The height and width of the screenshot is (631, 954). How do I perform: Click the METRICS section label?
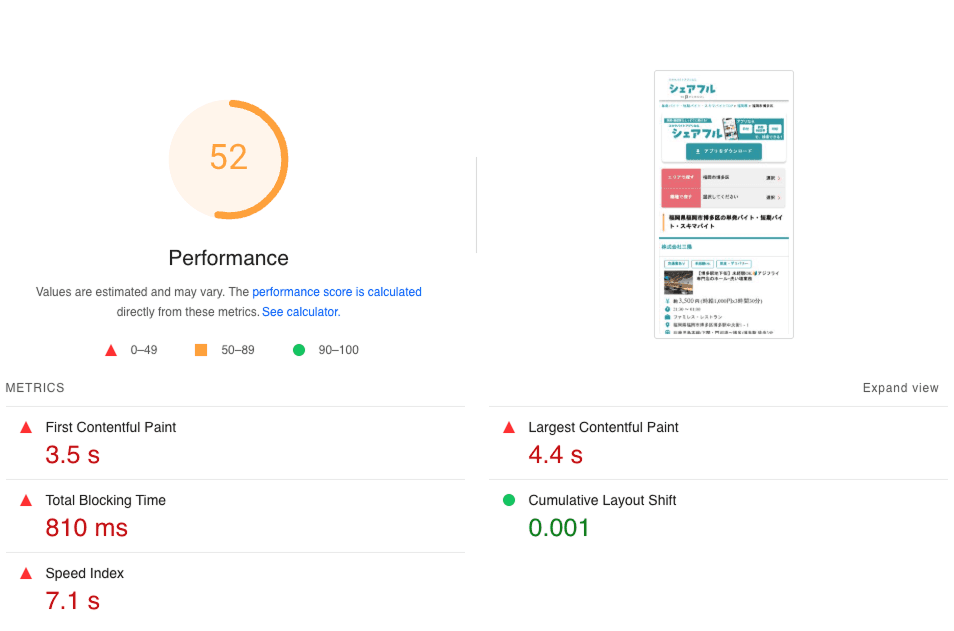pos(35,388)
